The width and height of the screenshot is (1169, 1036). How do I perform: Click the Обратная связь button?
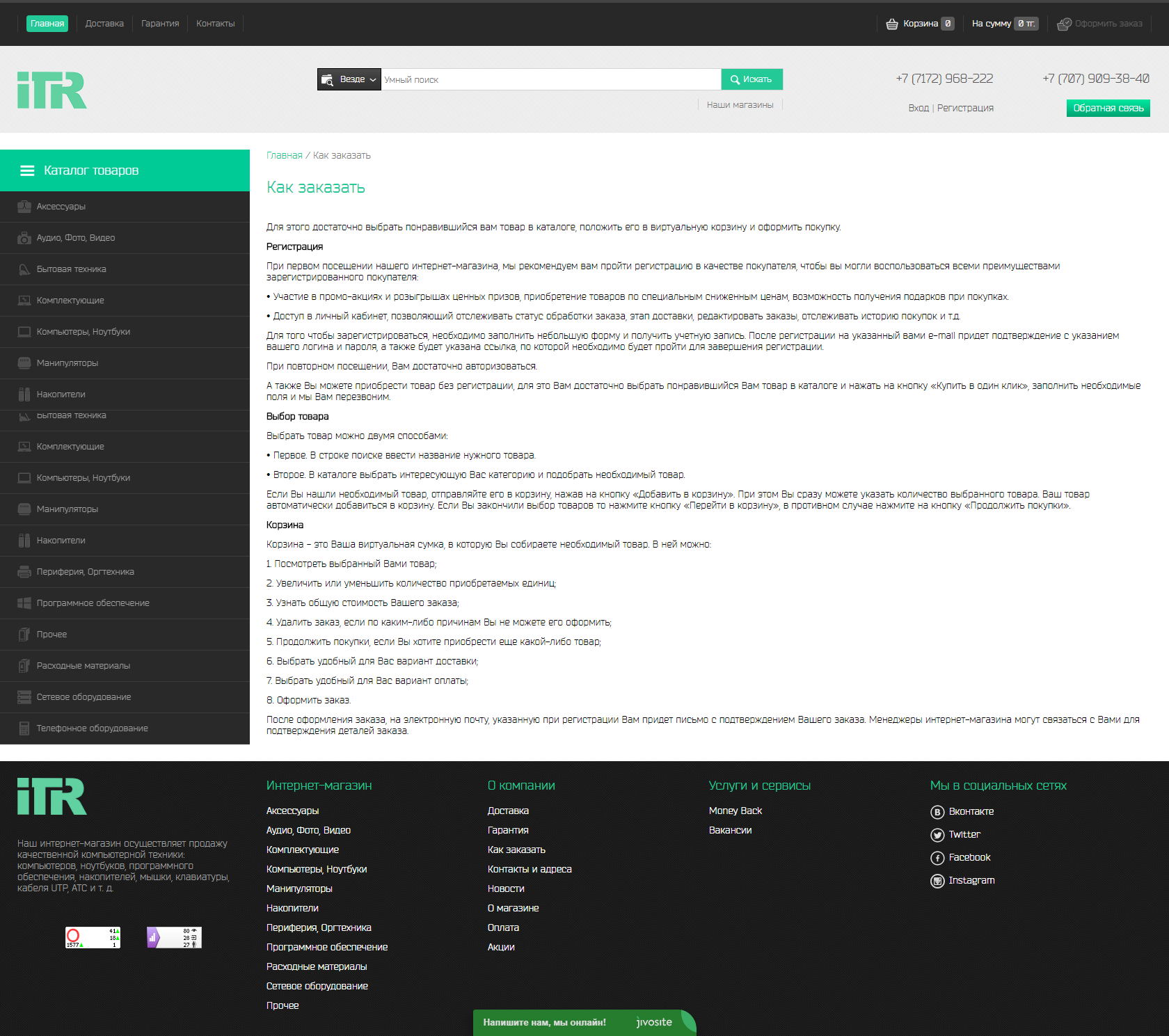pos(1108,108)
